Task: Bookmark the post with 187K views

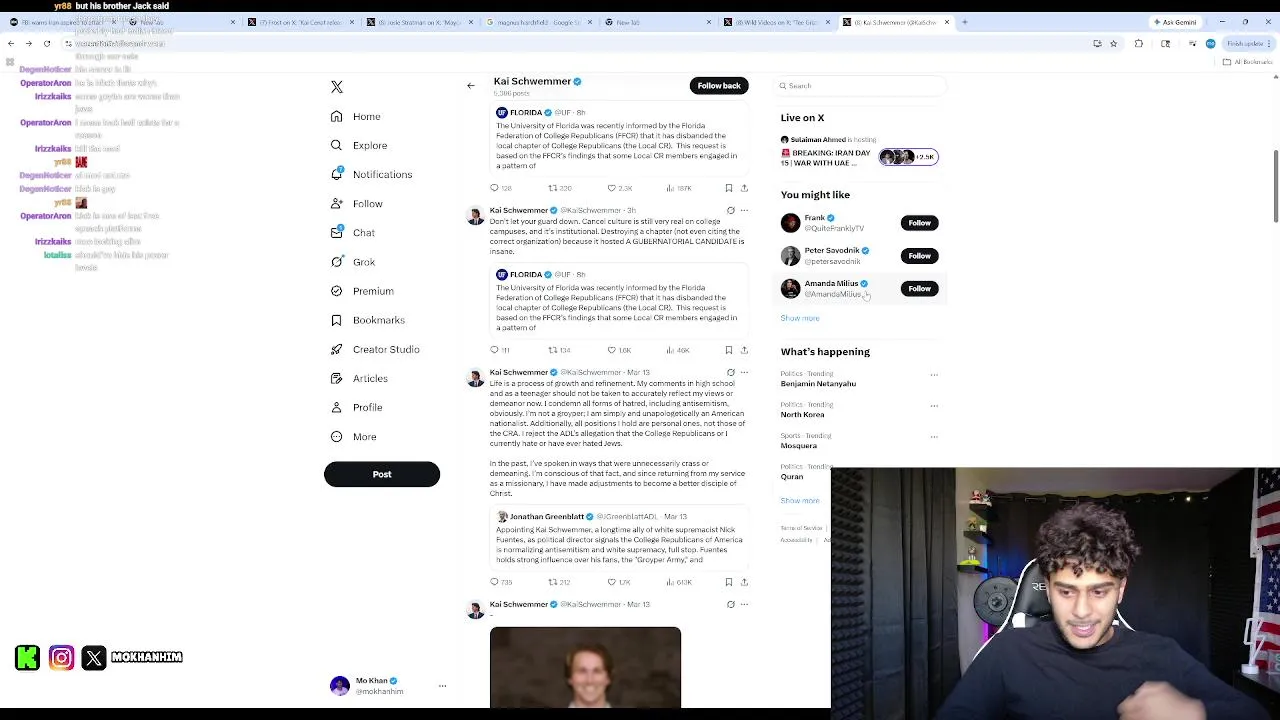Action: (729, 188)
